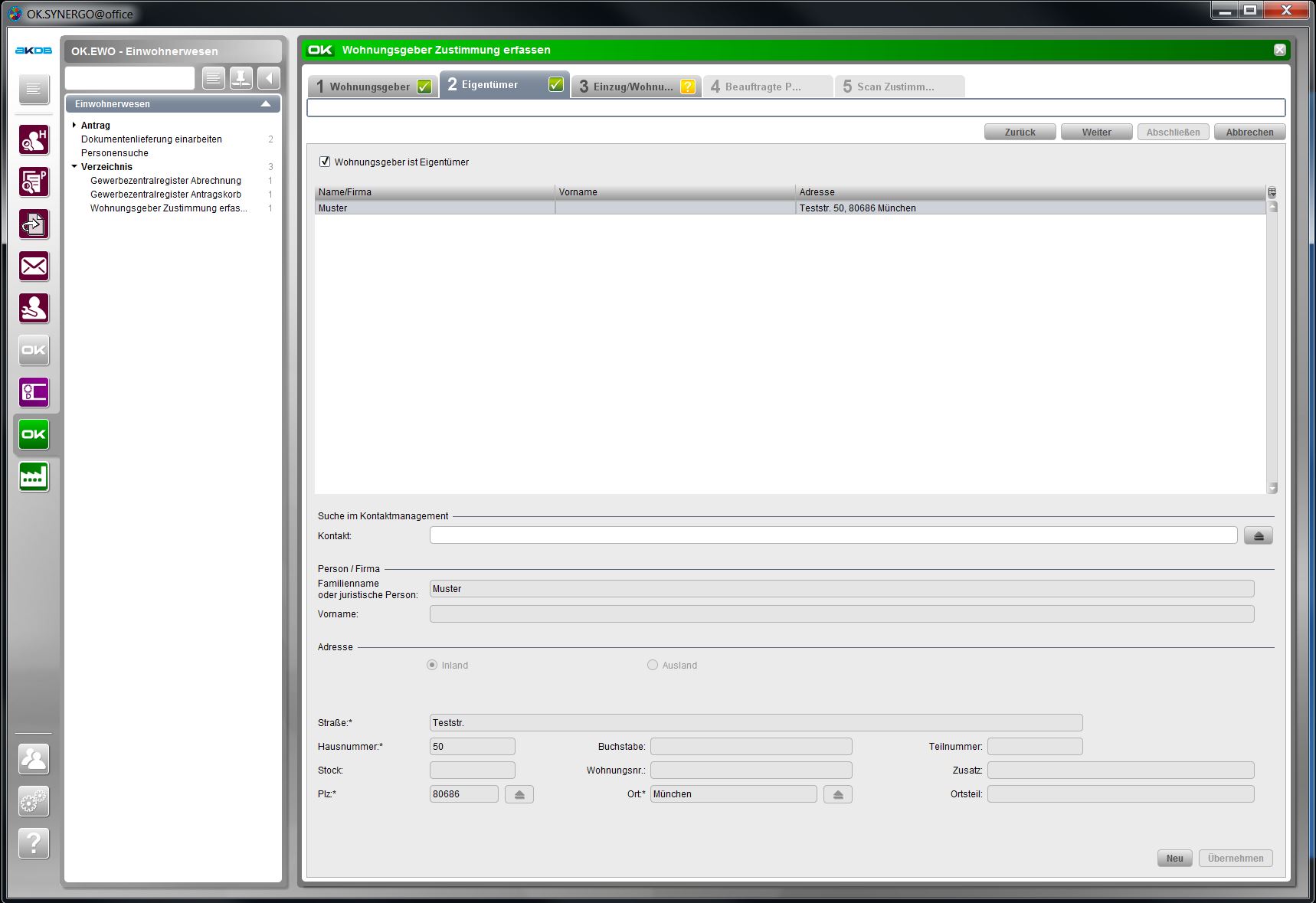
Task: Click the lookup button beside Plz field
Action: click(519, 794)
